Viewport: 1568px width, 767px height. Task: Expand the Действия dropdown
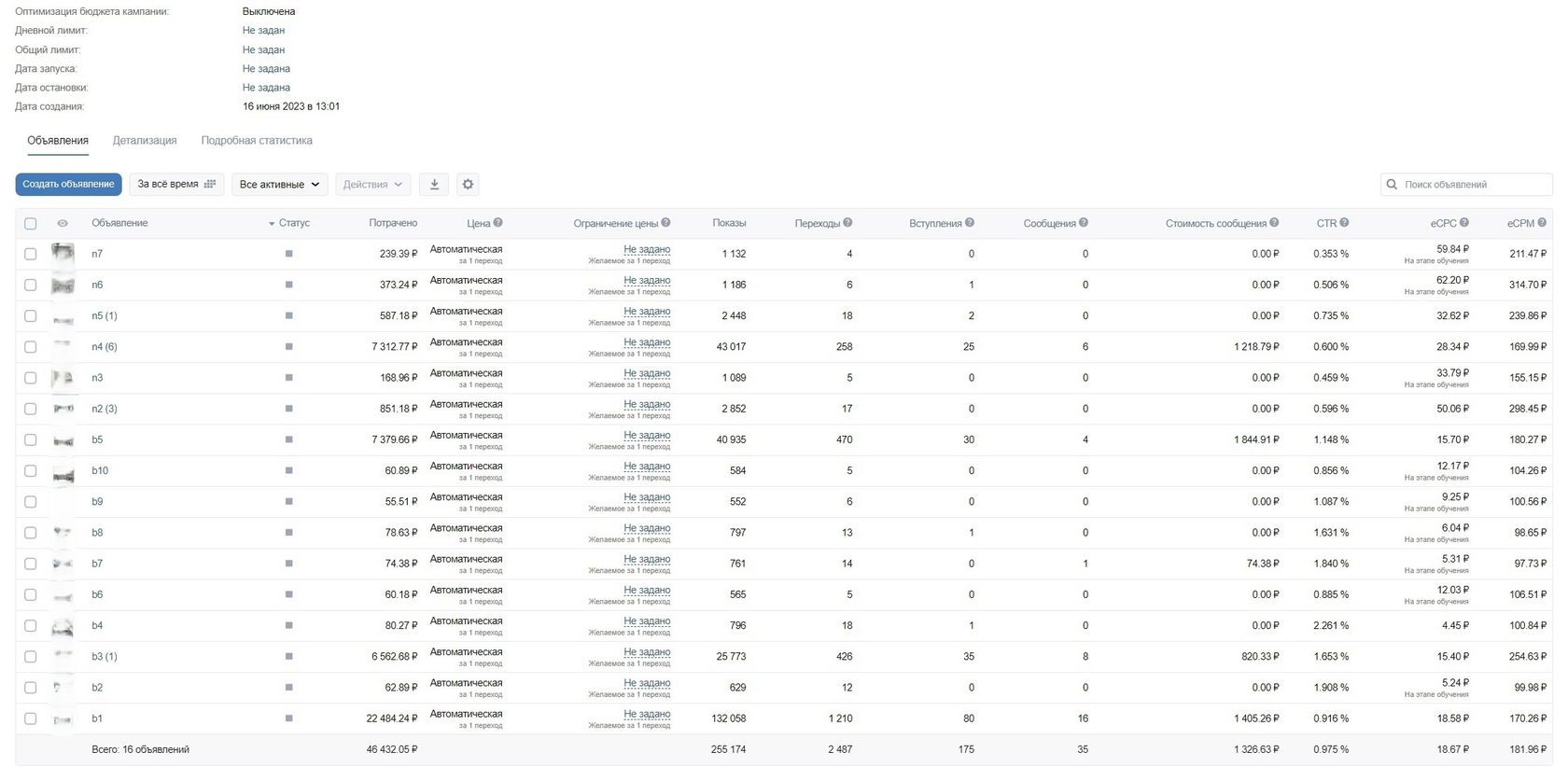pos(372,185)
